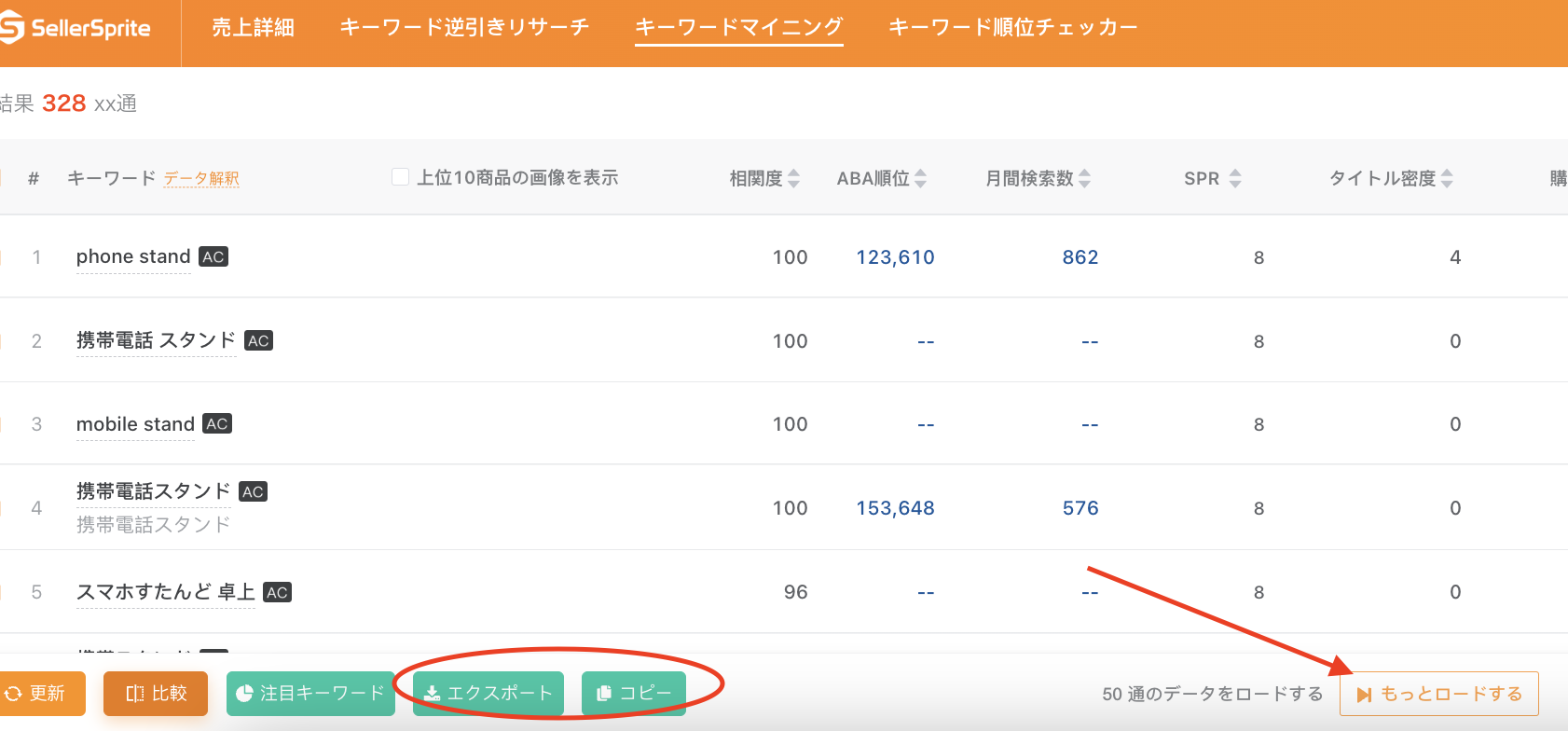This screenshot has width=1568, height=731.
Task: Sort by タイトル密度 using its sort arrows
Action: [1447, 178]
